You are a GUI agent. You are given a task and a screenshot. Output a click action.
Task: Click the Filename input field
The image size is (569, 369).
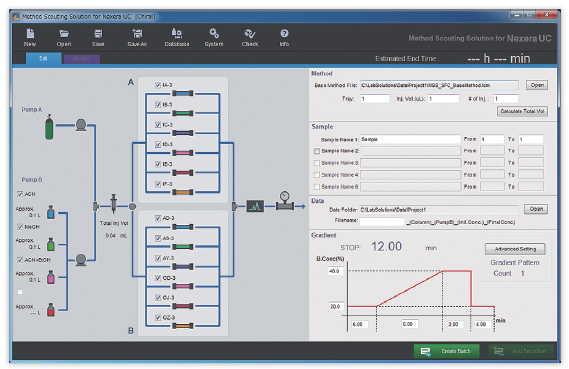pyautogui.click(x=382, y=222)
